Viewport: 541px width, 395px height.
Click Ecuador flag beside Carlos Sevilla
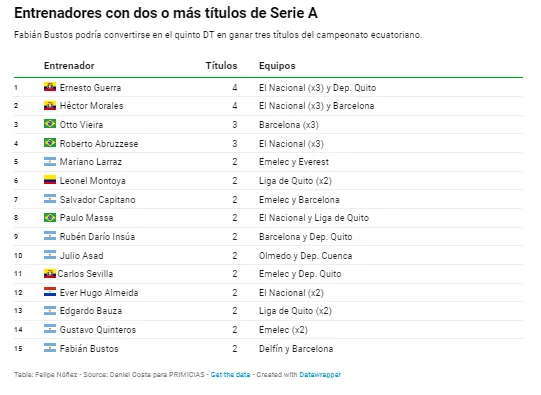click(50, 274)
